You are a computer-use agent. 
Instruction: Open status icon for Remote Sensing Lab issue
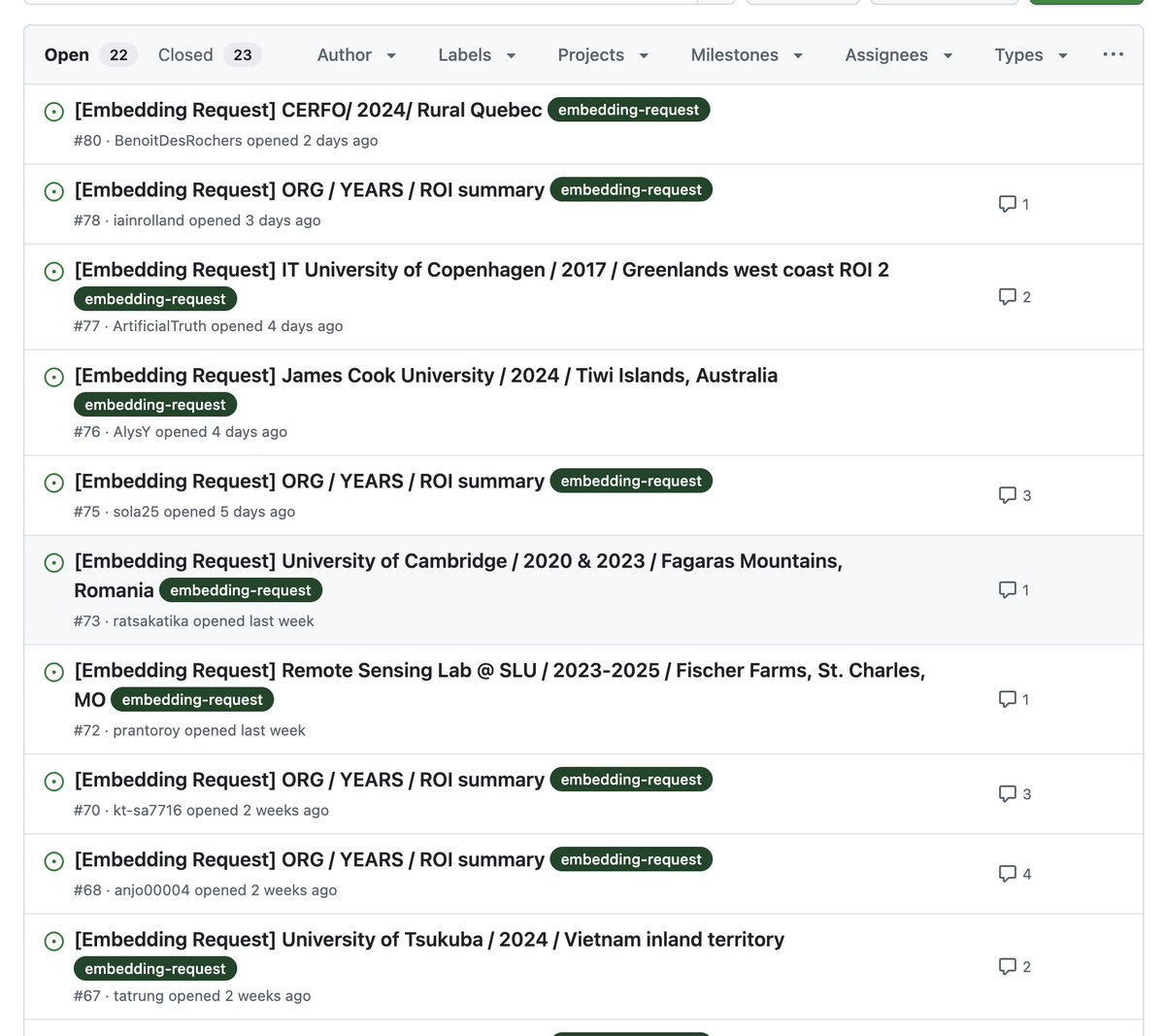click(x=54, y=672)
